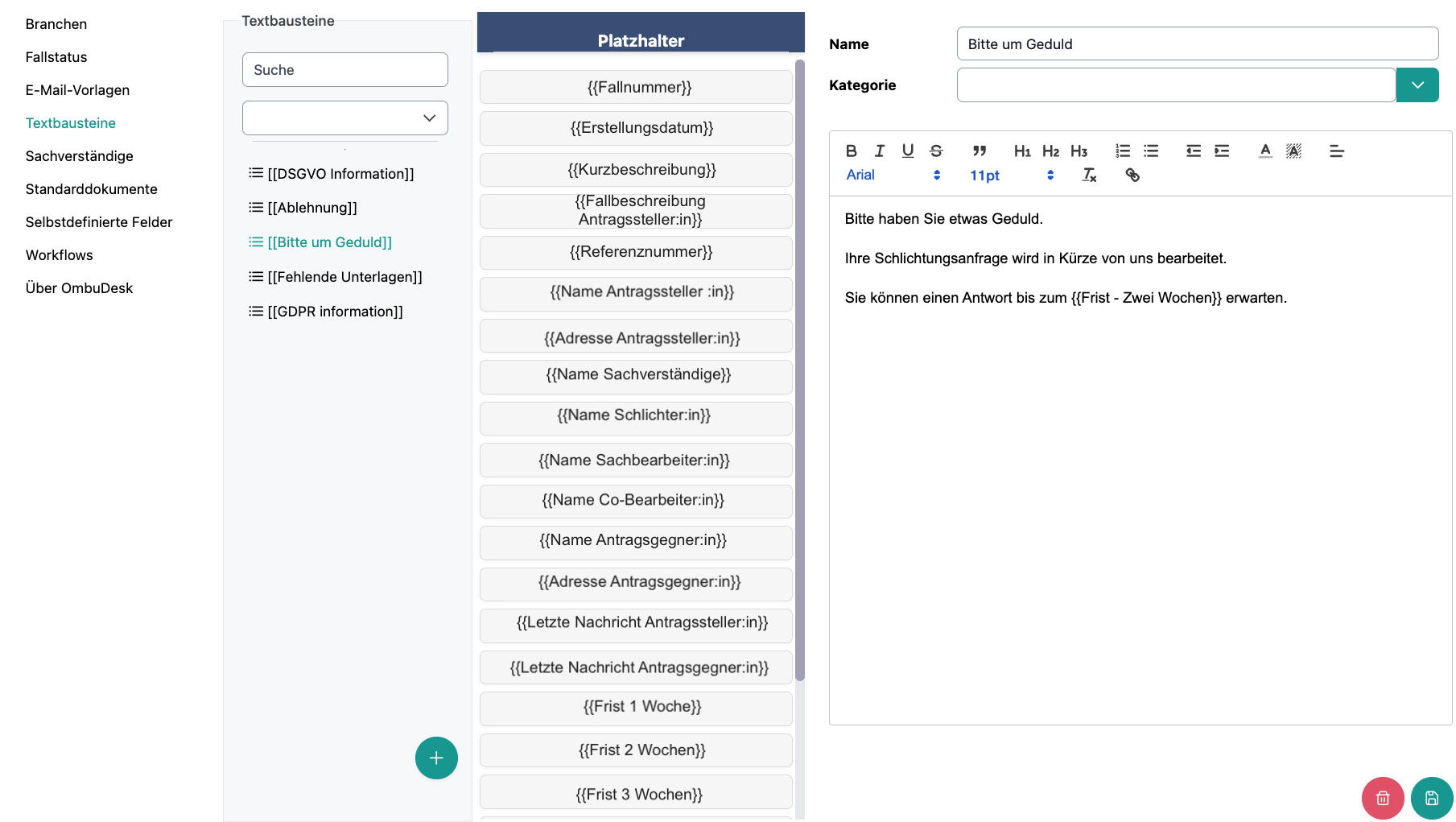Open the Workflows page

pos(60,255)
